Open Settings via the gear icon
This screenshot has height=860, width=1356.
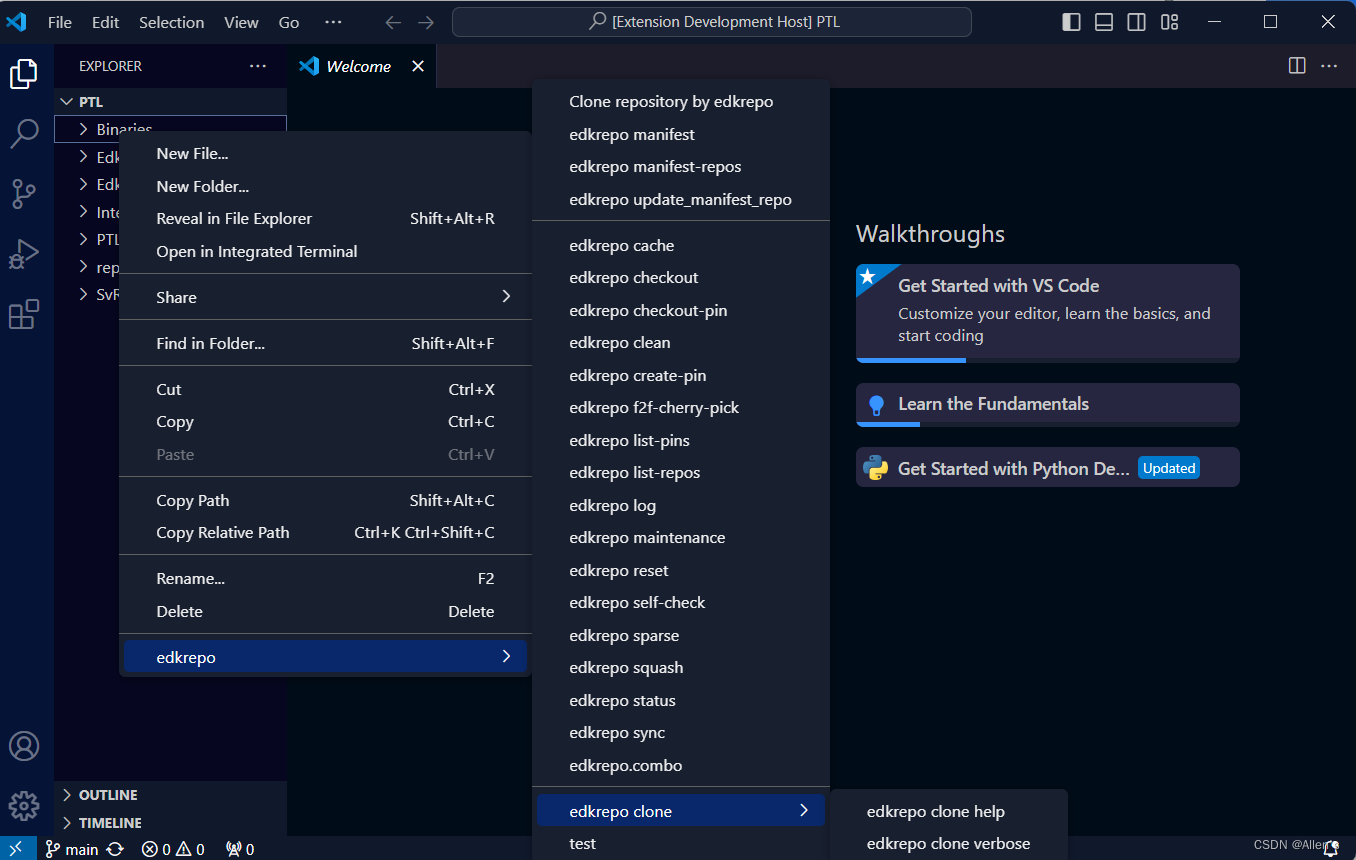pos(24,805)
